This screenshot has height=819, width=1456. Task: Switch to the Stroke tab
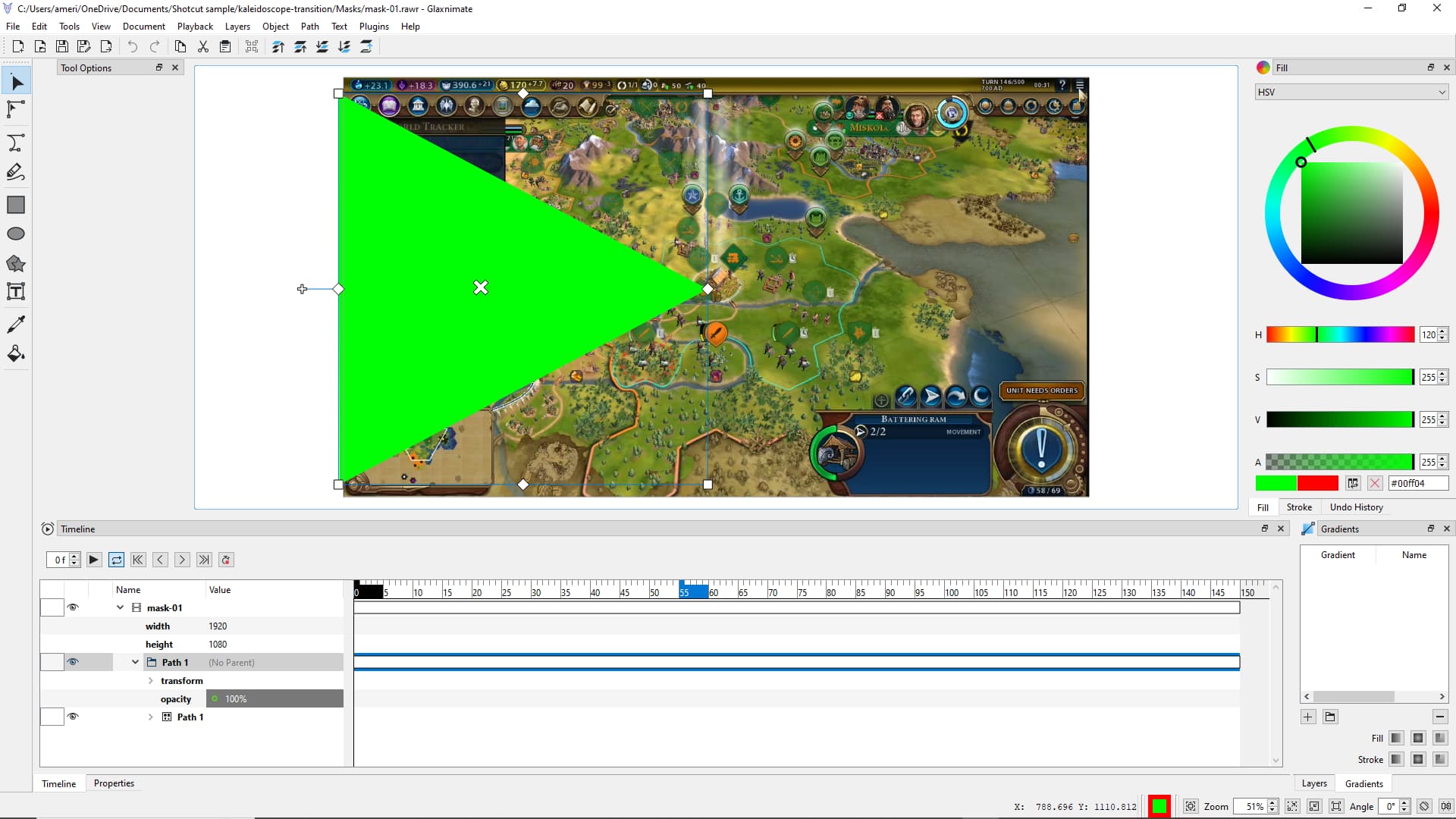click(1298, 507)
